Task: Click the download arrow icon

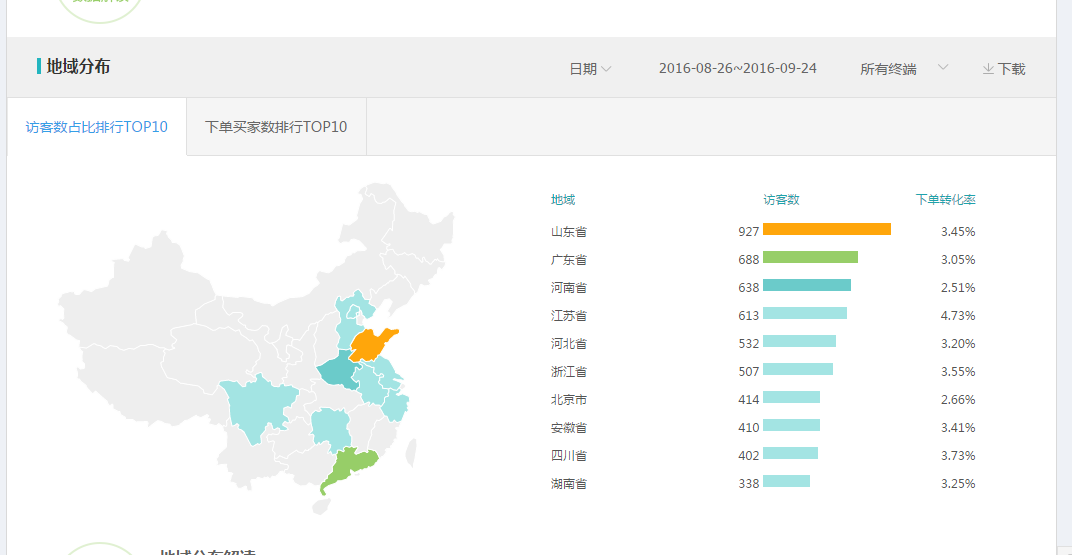Action: (988, 68)
